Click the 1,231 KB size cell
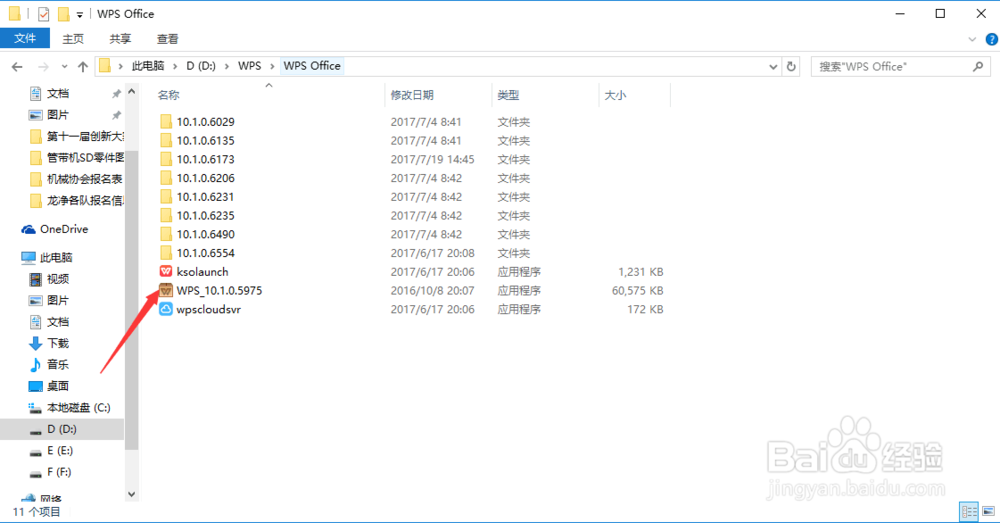This screenshot has height=523, width=1000. [641, 272]
